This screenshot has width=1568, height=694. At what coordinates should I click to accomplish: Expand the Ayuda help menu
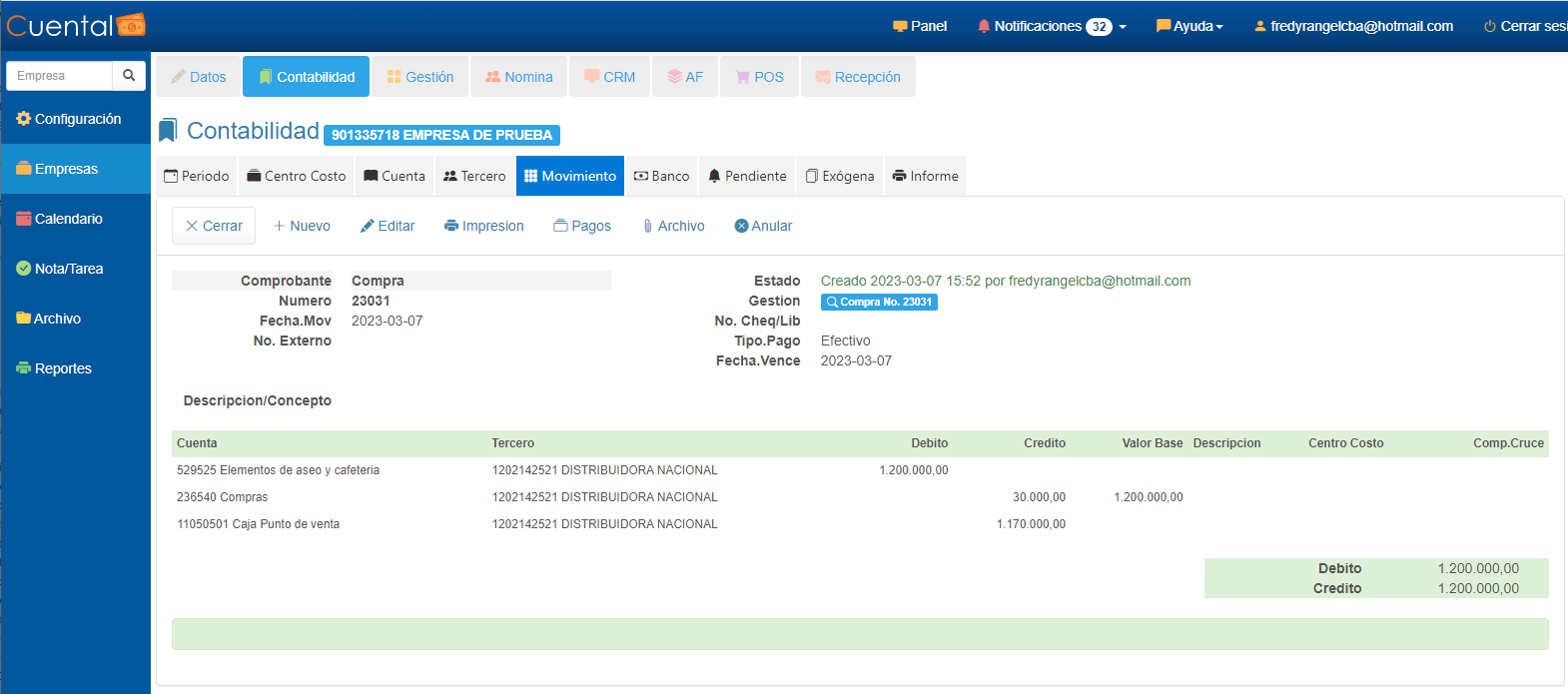[1189, 26]
